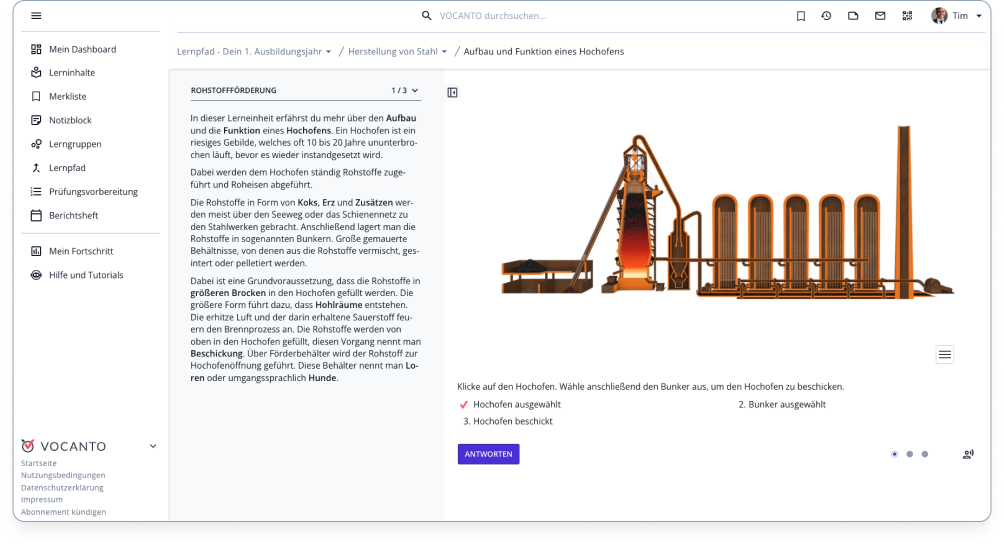Click the VOCANTO durchsuchen search field
This screenshot has height=546, width=1004.
(x=560, y=16)
